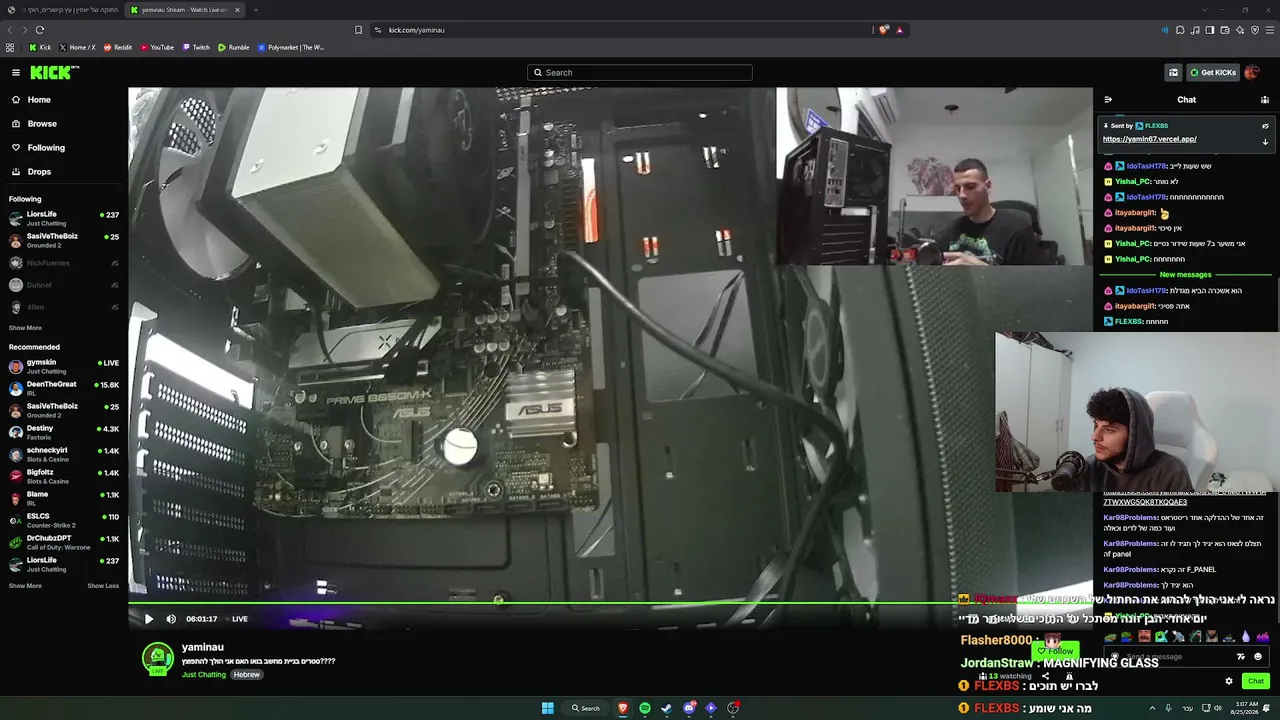Open Drops in the sidebar
Image resolution: width=1280 pixels, height=720 pixels.
pyautogui.click(x=31, y=172)
